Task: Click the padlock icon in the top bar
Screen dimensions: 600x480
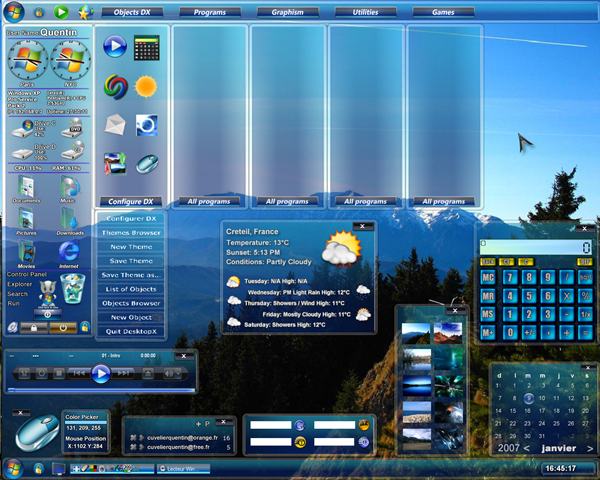Action: coord(39,12)
